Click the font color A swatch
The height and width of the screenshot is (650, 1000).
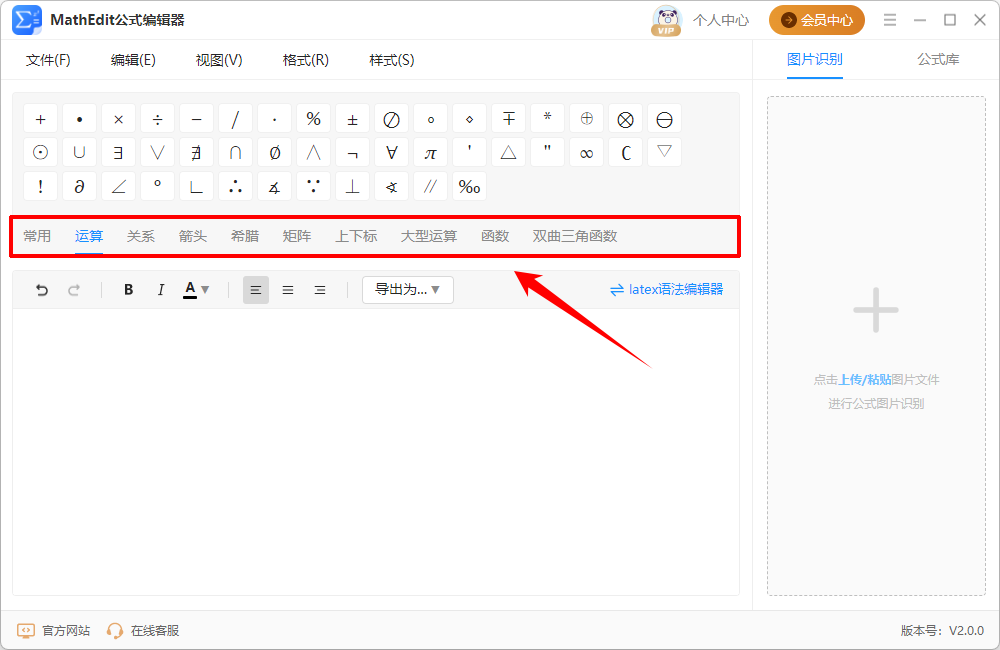[x=190, y=290]
